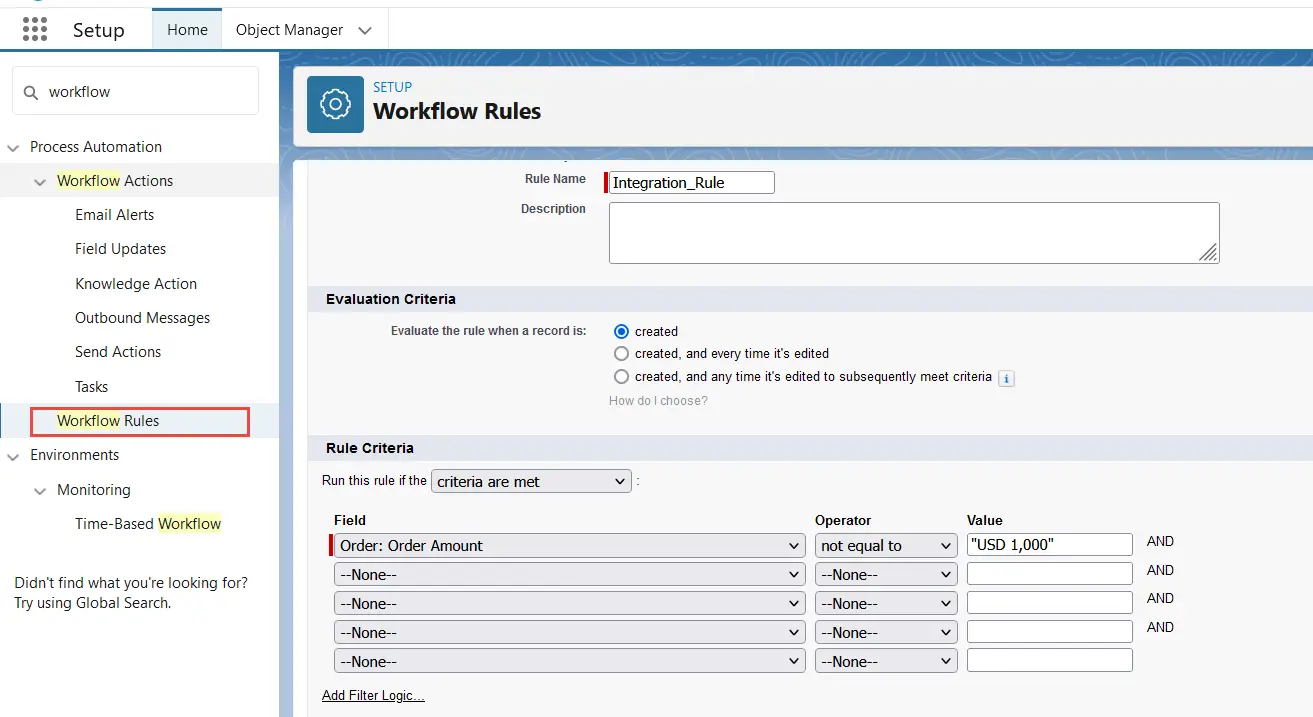Open Field Updates in the sidebar
Image resolution: width=1313 pixels, height=717 pixels.
click(121, 249)
